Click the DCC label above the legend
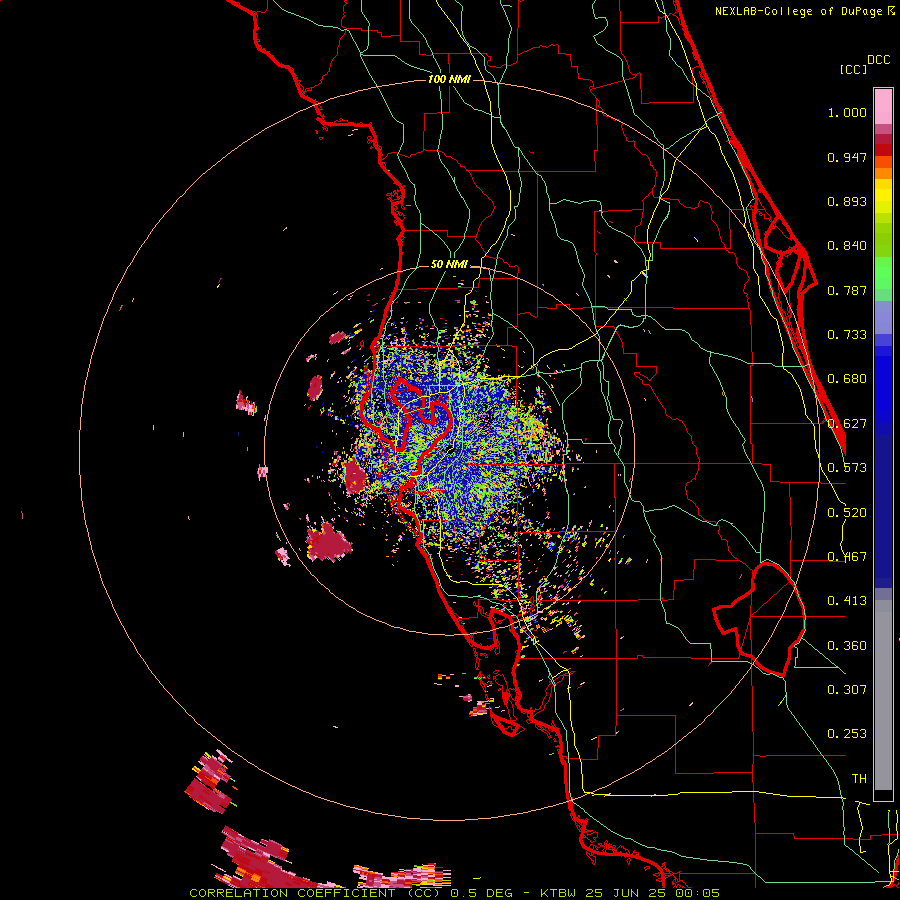Image resolution: width=900 pixels, height=900 pixels. pyautogui.click(x=878, y=60)
